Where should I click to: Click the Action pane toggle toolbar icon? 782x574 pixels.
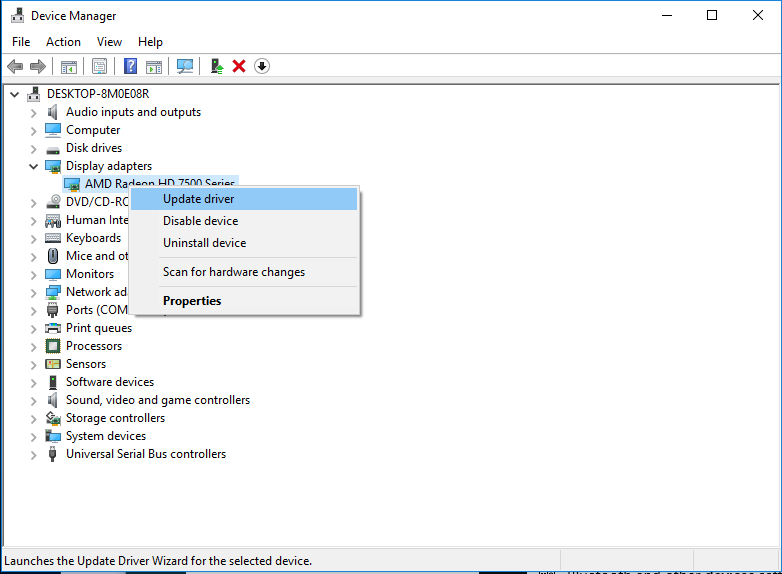coord(154,66)
